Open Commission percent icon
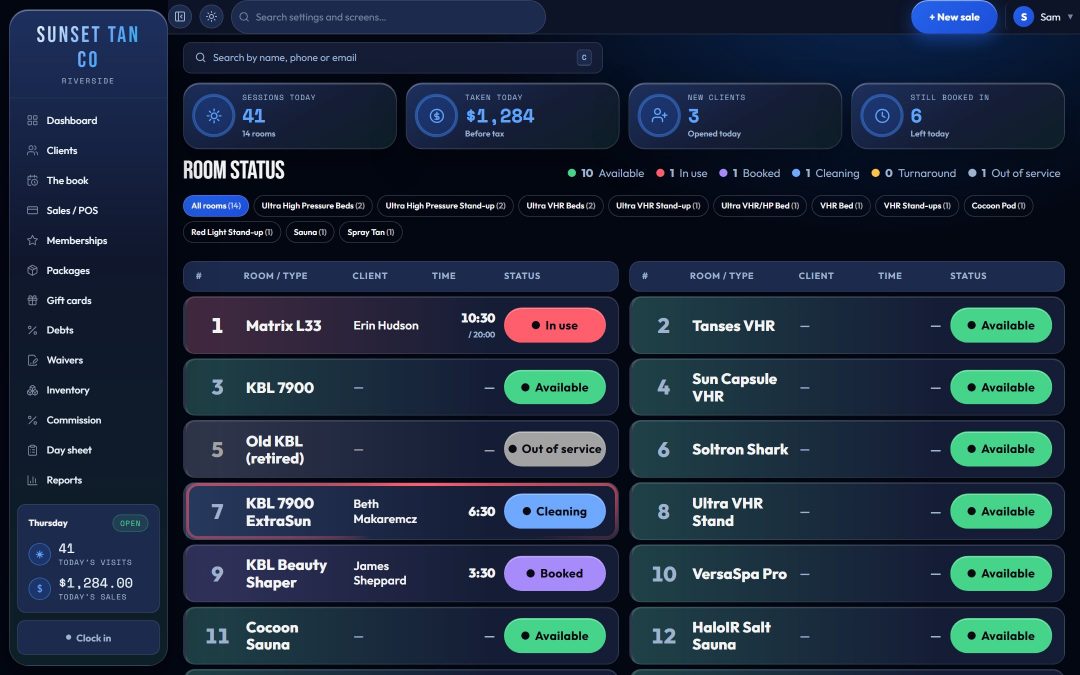 [32, 420]
